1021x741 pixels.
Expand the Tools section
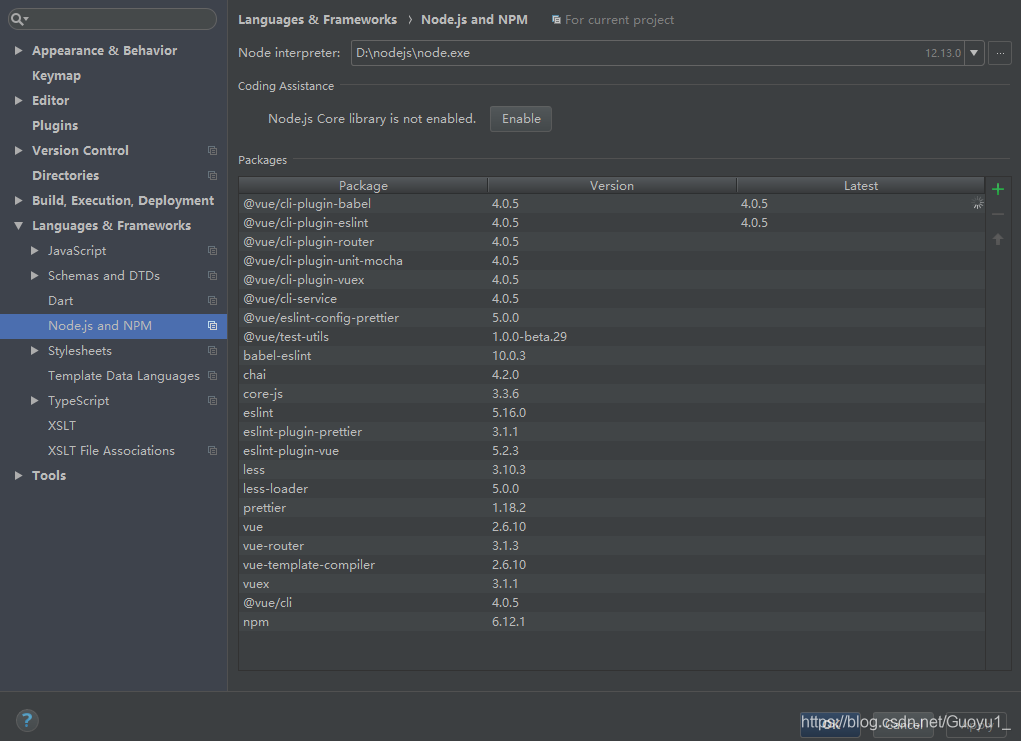click(x=18, y=476)
